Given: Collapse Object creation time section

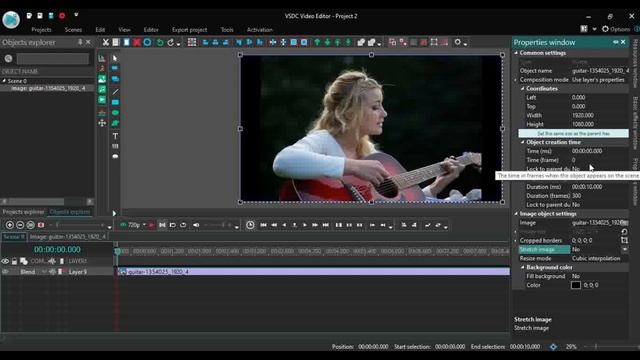Looking at the screenshot, I should coord(523,142).
